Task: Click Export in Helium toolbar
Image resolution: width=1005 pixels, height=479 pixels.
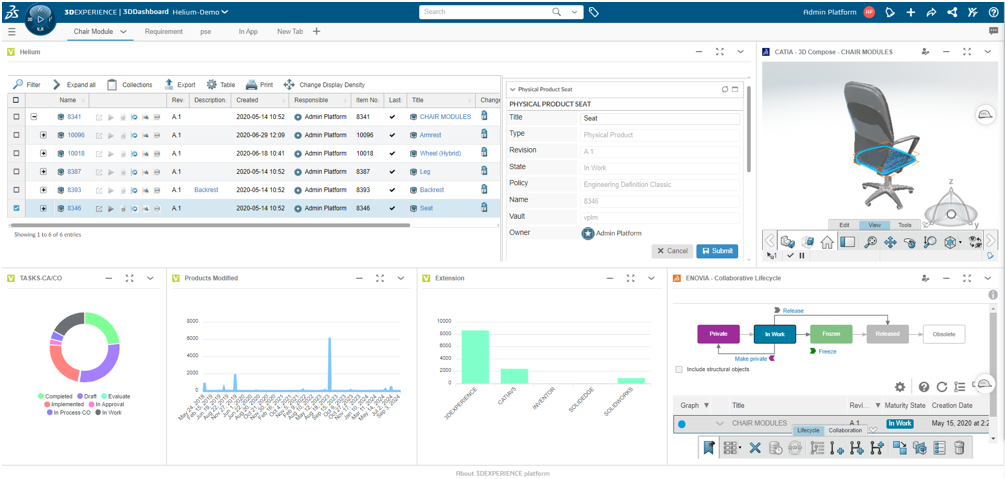Action: click(x=180, y=84)
